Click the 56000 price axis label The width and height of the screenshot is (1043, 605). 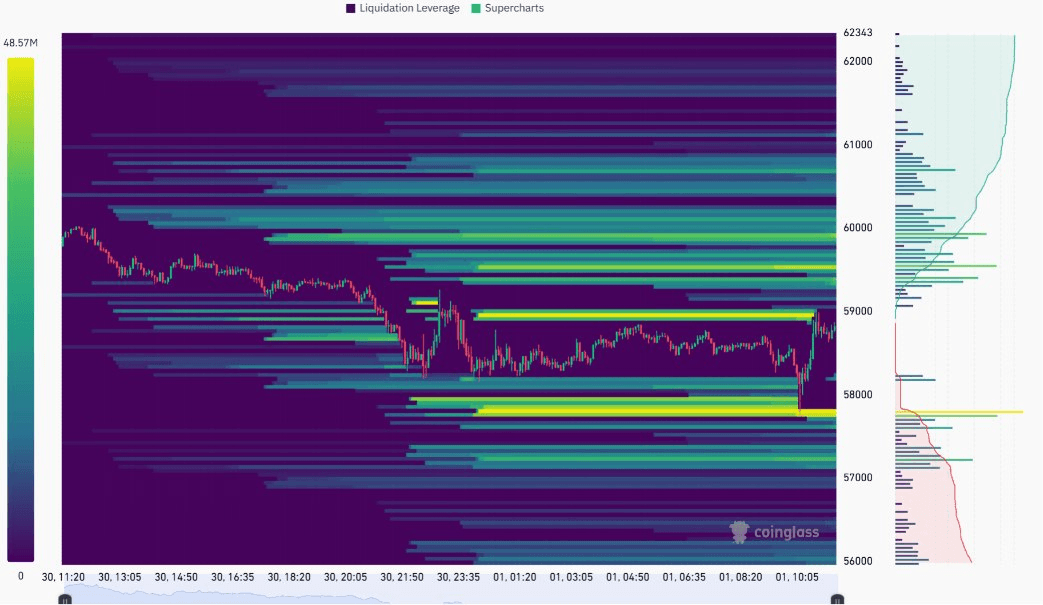[x=857, y=561]
